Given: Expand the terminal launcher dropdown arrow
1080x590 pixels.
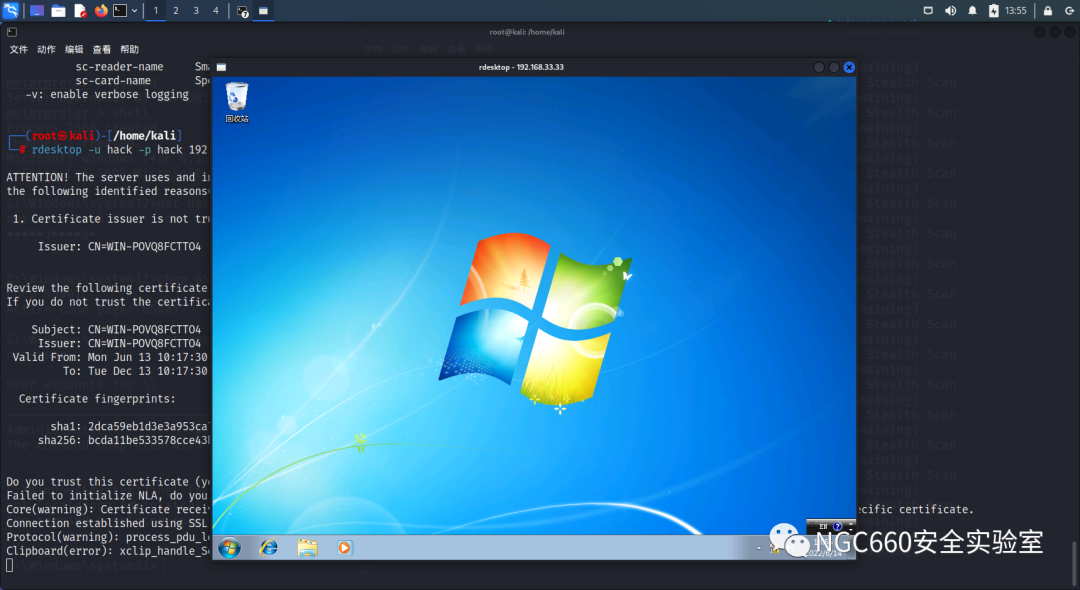Looking at the screenshot, I should point(134,10).
